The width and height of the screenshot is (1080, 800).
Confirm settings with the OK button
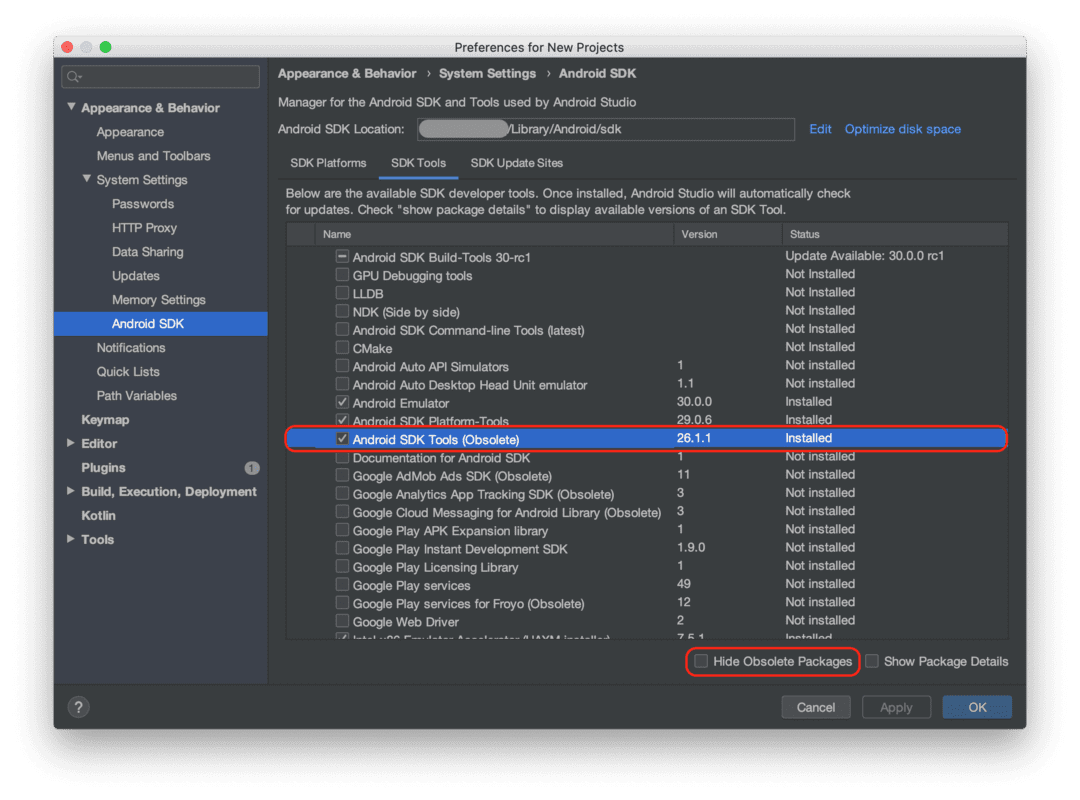(x=976, y=707)
